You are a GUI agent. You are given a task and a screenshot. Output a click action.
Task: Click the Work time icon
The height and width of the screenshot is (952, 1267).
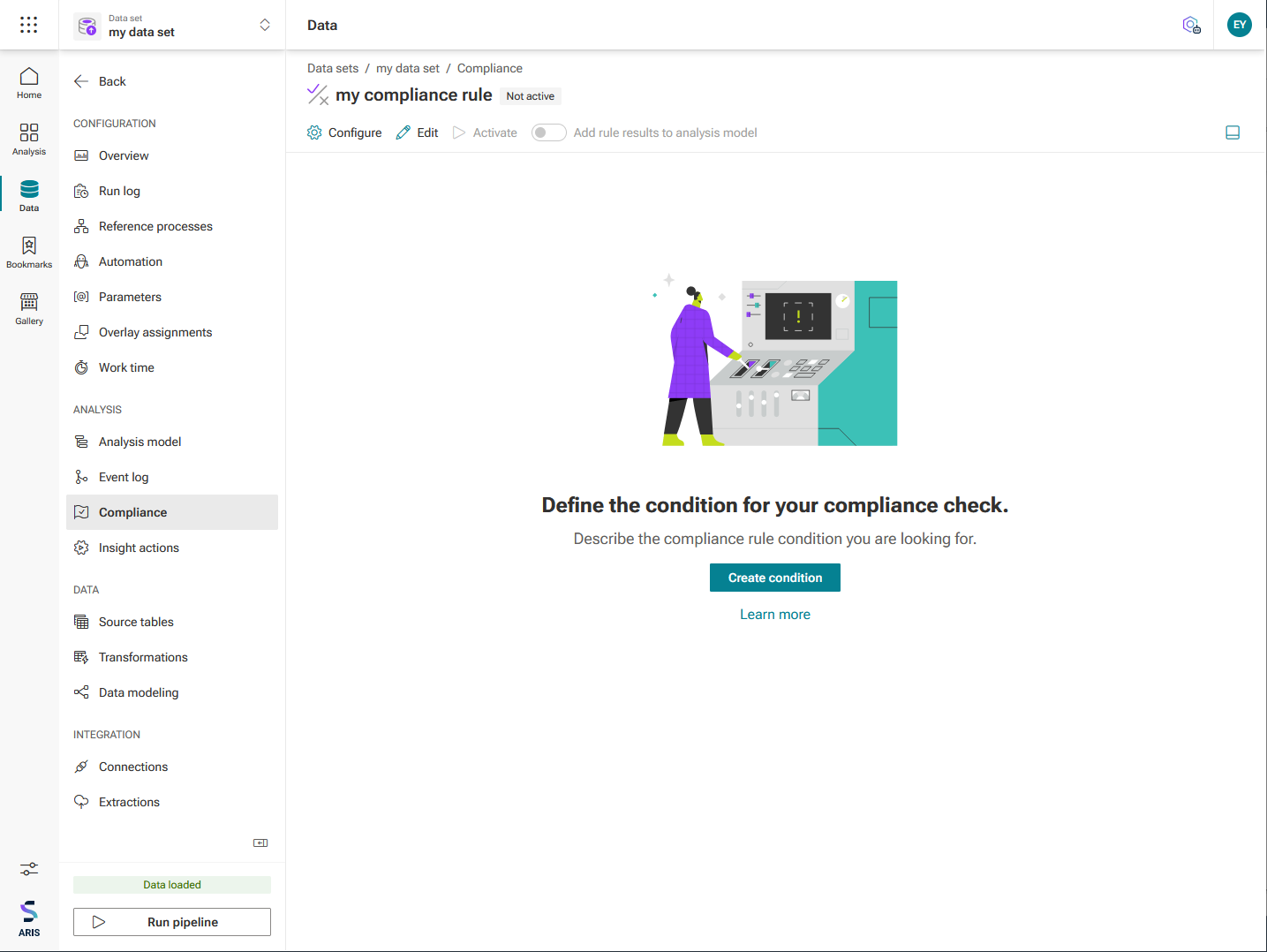click(81, 367)
